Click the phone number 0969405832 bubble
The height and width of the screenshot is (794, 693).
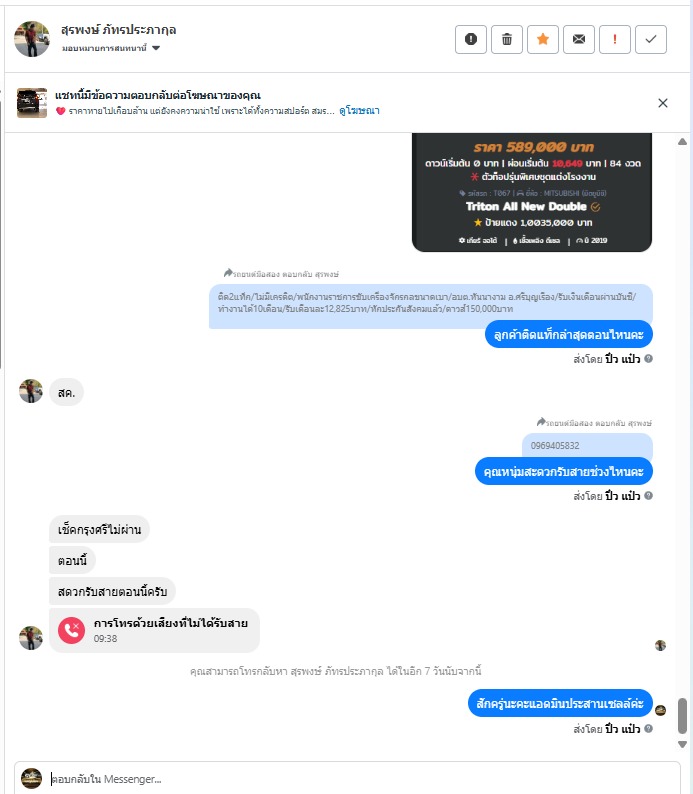tap(587, 446)
